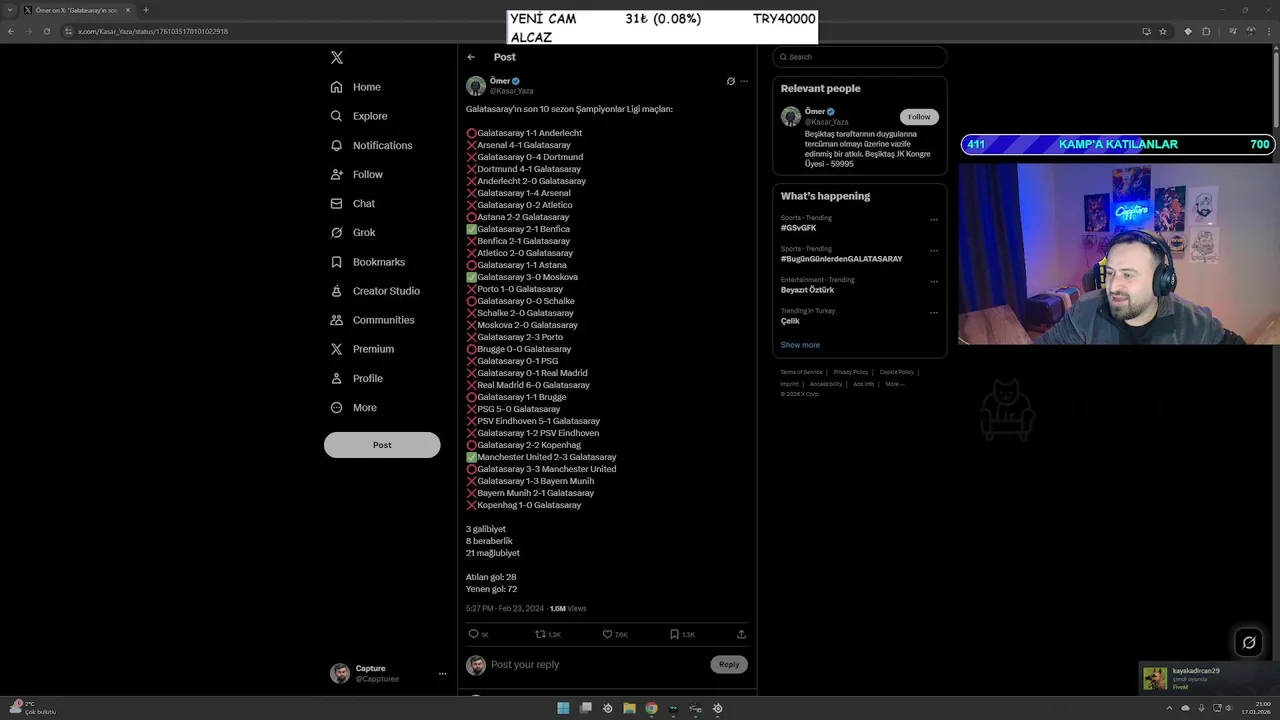Click the Communities sidebar icon
The image size is (1280, 720).
pos(337,320)
